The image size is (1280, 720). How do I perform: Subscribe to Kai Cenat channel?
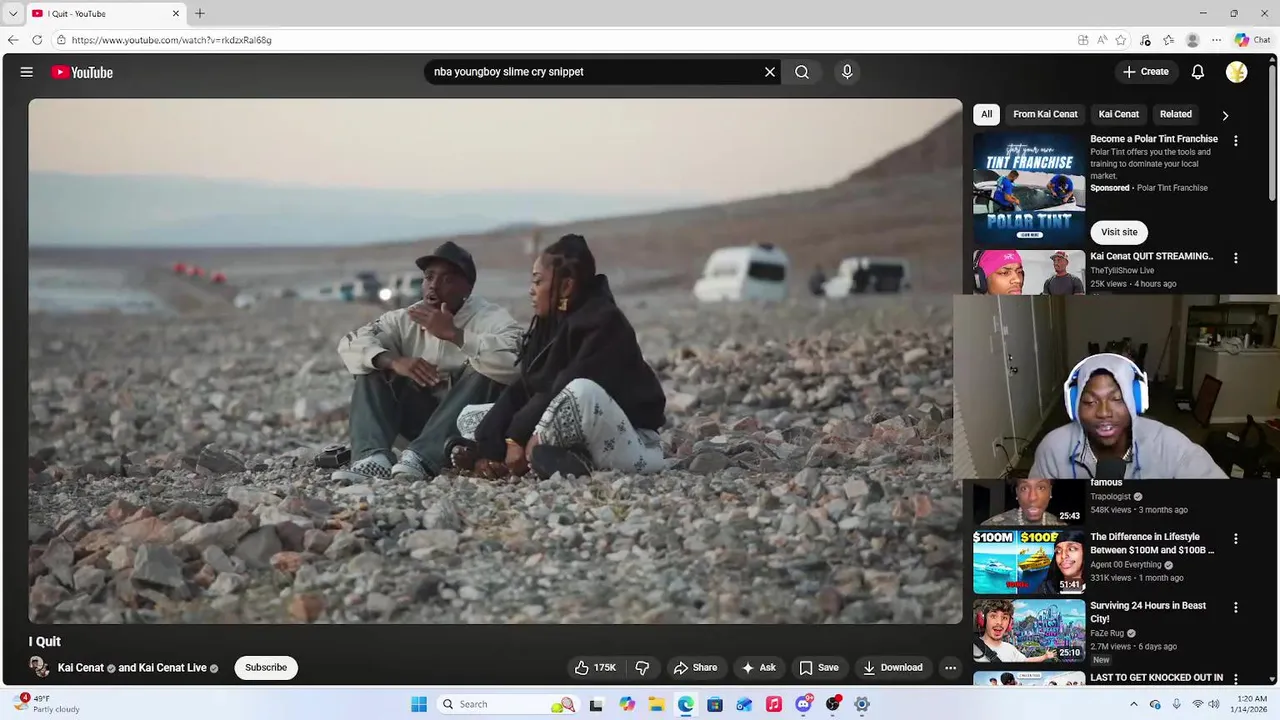266,668
